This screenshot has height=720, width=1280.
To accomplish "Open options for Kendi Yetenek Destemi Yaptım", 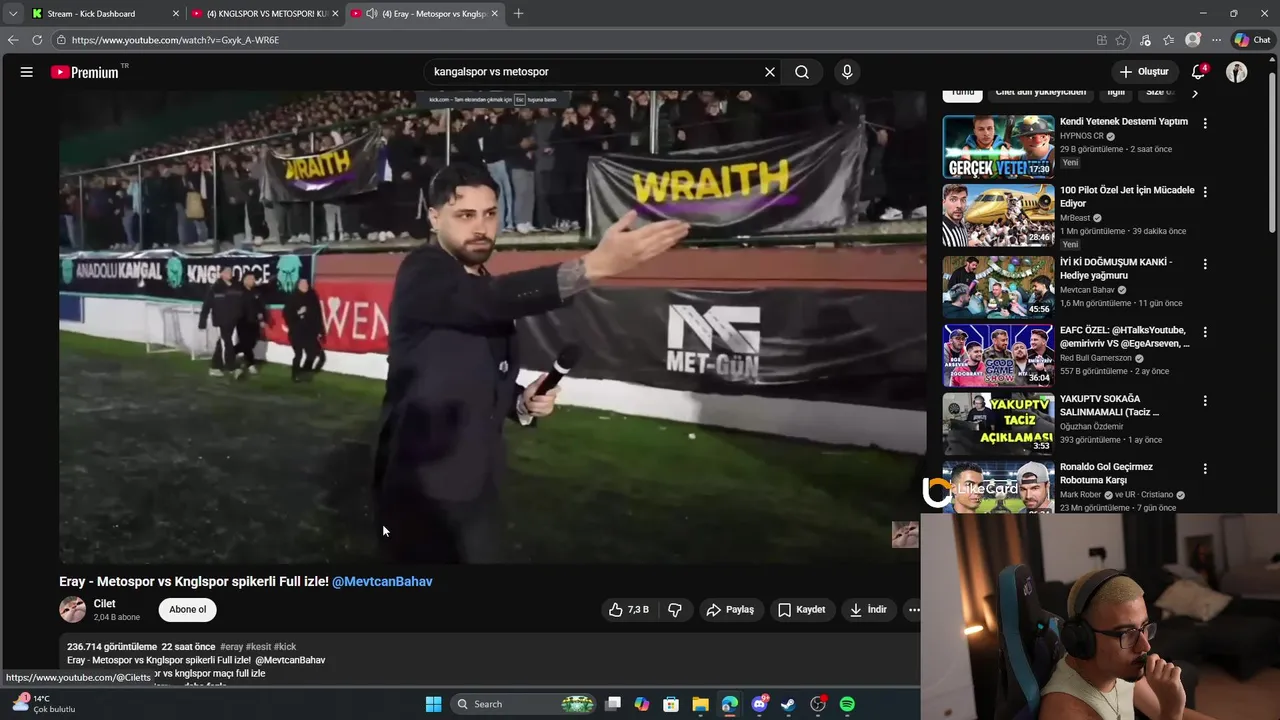I will pyautogui.click(x=1205, y=123).
